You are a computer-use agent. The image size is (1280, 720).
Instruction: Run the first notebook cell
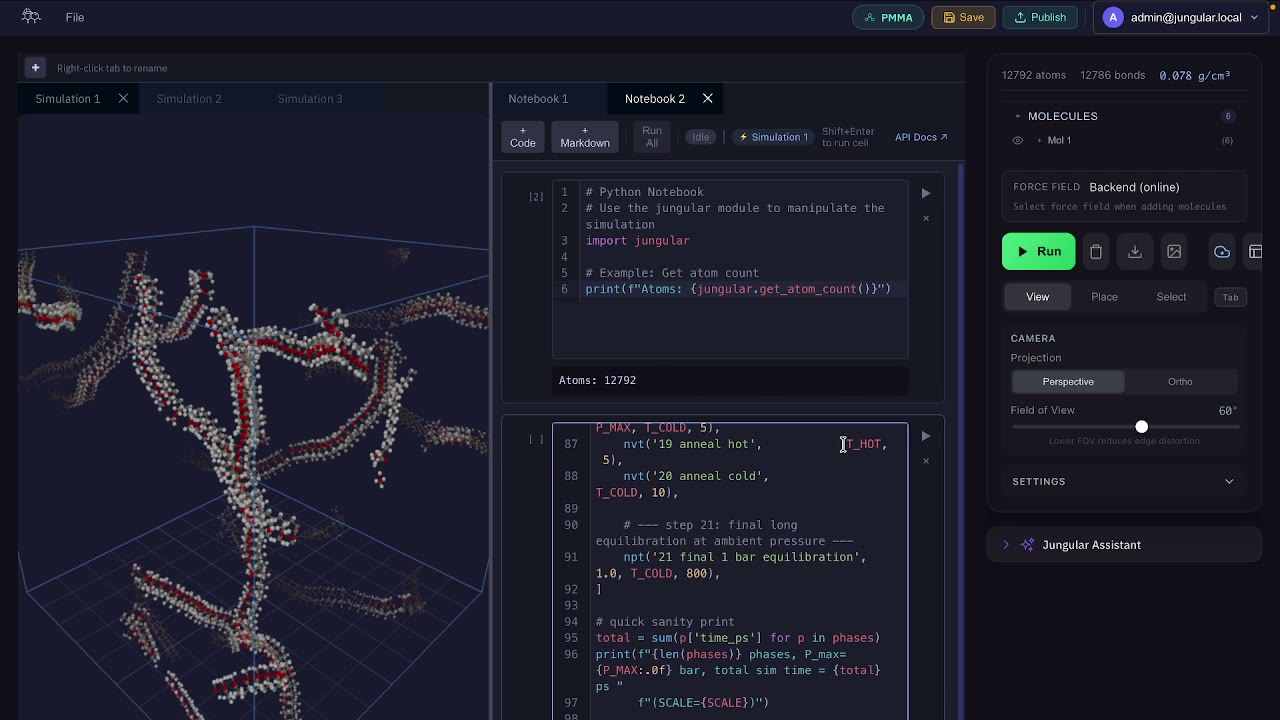(926, 194)
